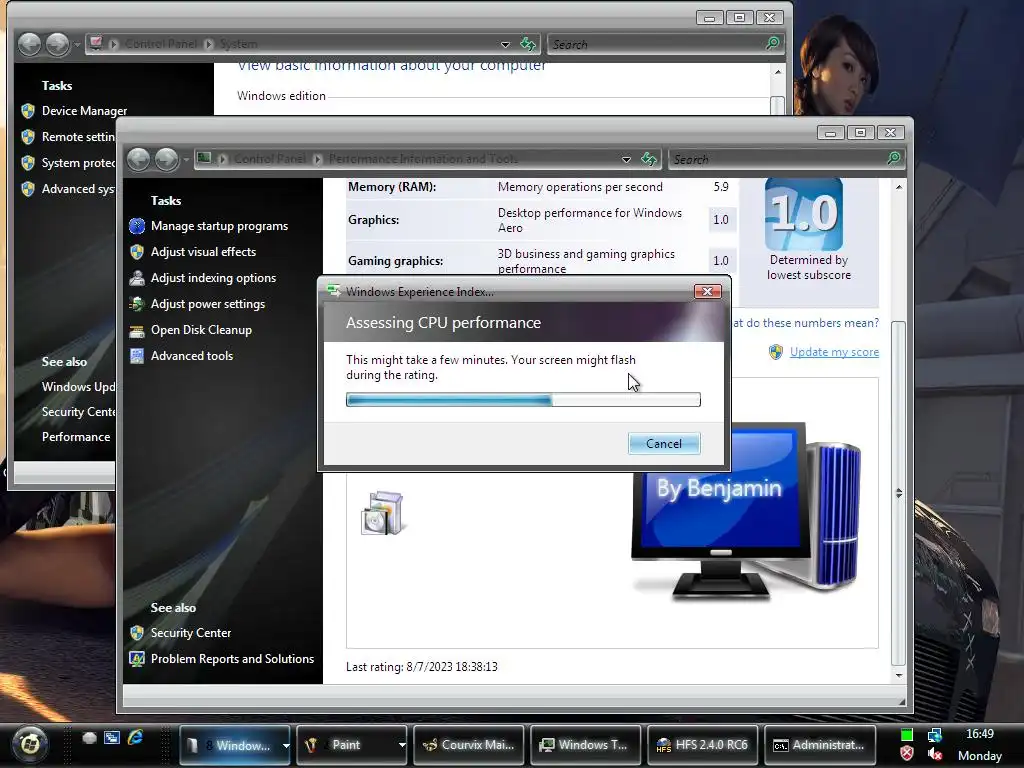This screenshot has width=1024, height=768.
Task: Click Search field in Performance Information window
Action: tap(777, 159)
